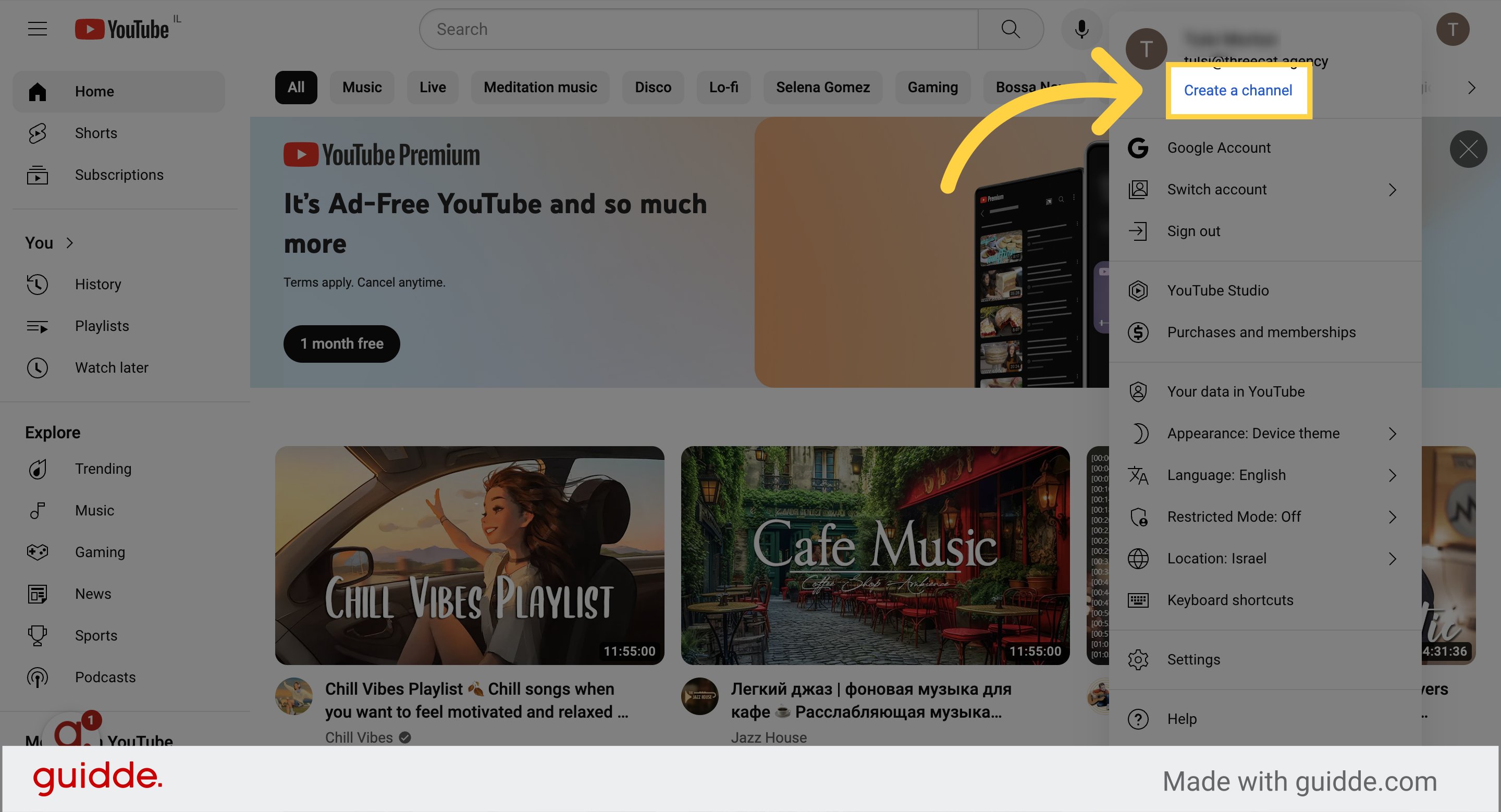Start voice search with microphone
This screenshot has width=1501, height=812.
pyautogui.click(x=1081, y=29)
